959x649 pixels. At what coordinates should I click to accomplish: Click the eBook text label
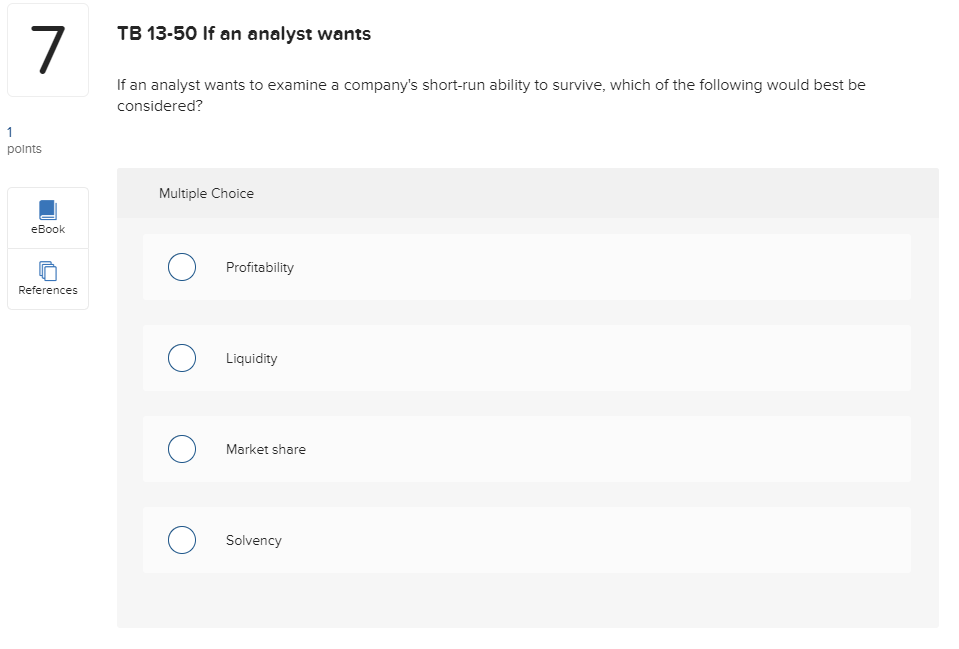point(48,230)
